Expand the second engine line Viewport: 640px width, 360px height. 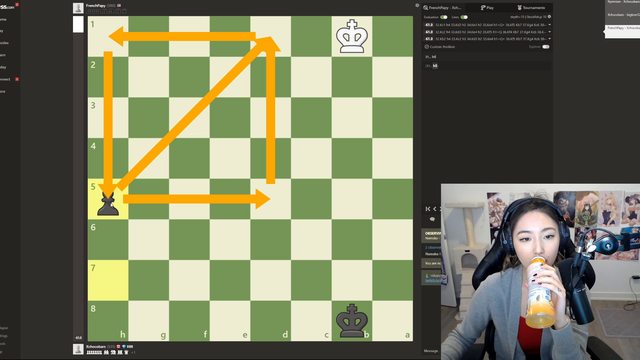click(x=549, y=32)
